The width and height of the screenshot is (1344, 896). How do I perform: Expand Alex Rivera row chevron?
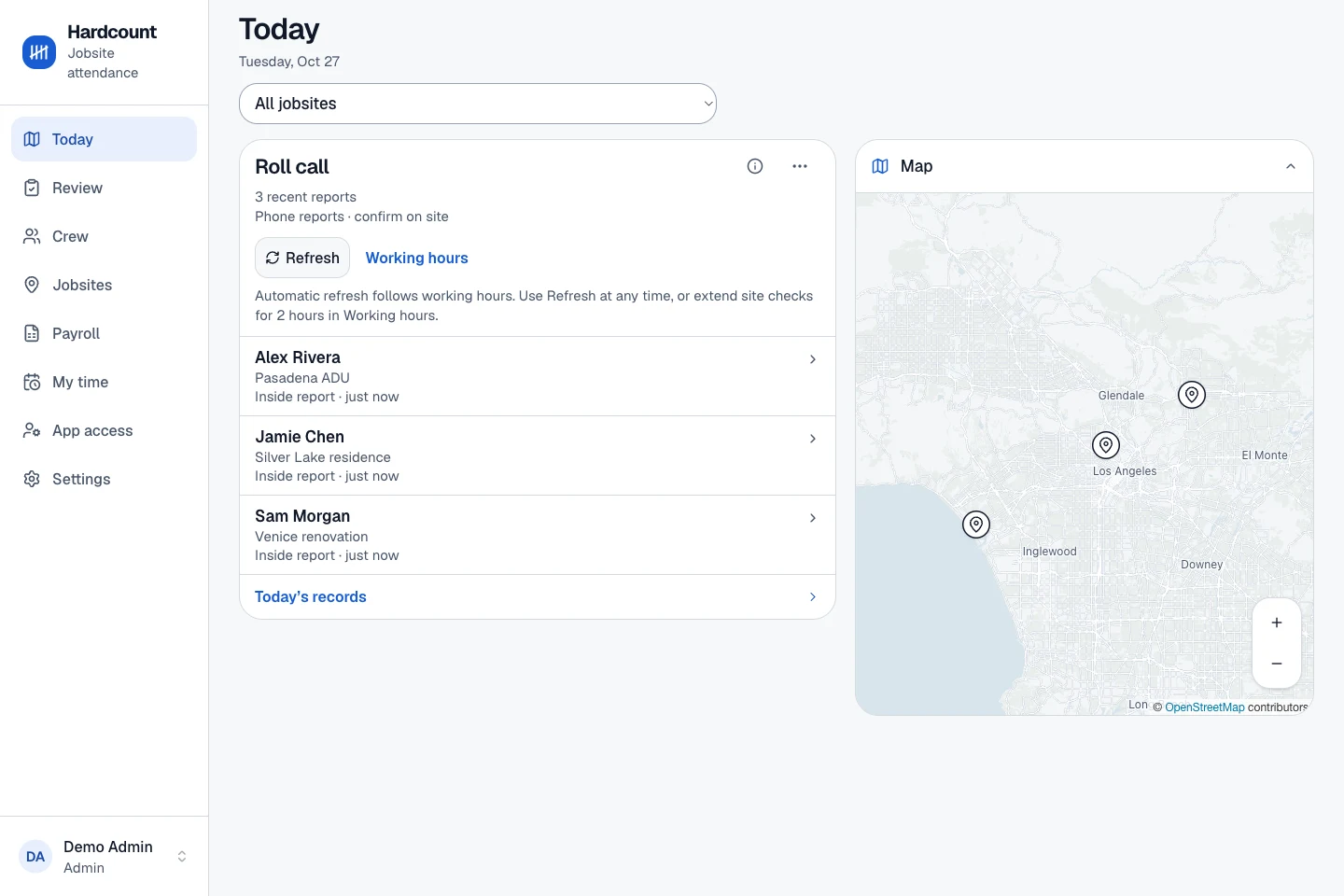pos(813,359)
